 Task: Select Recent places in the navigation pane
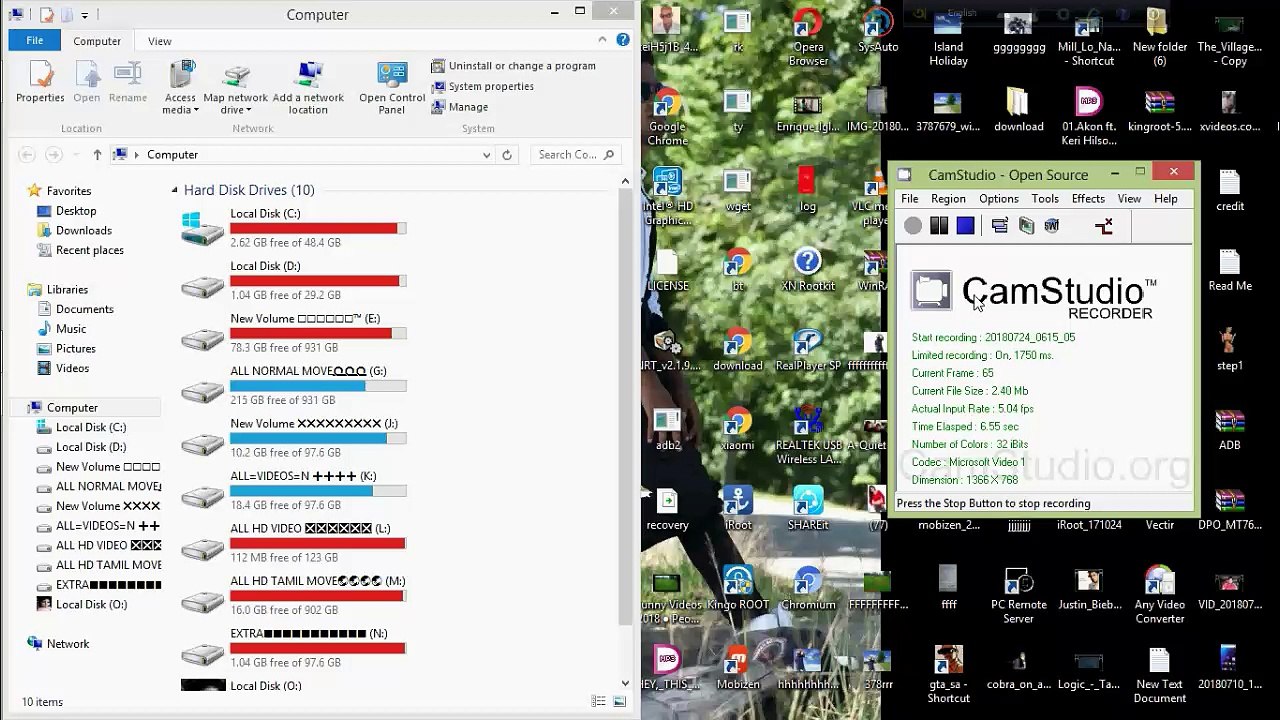click(x=90, y=250)
